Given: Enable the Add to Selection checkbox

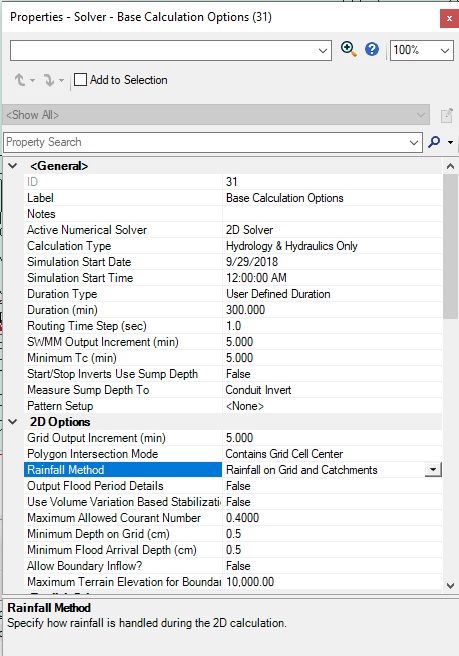Looking at the screenshot, I should 80,79.
